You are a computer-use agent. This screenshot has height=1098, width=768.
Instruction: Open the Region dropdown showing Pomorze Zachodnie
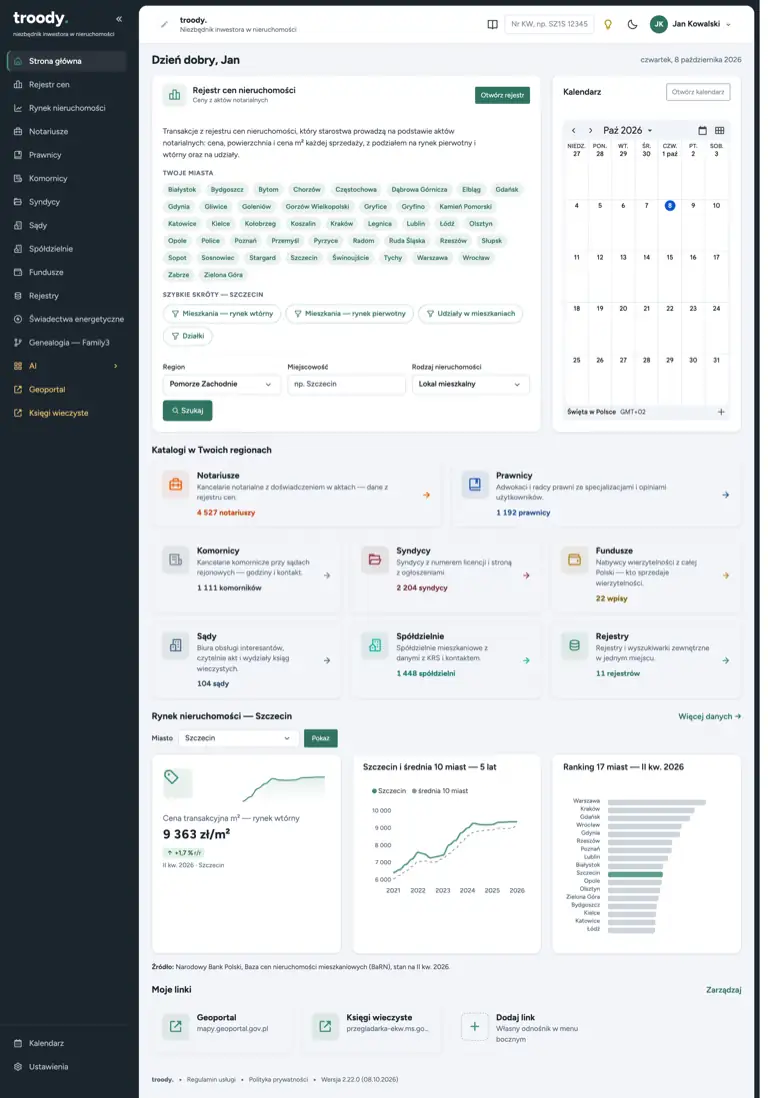coord(221,384)
